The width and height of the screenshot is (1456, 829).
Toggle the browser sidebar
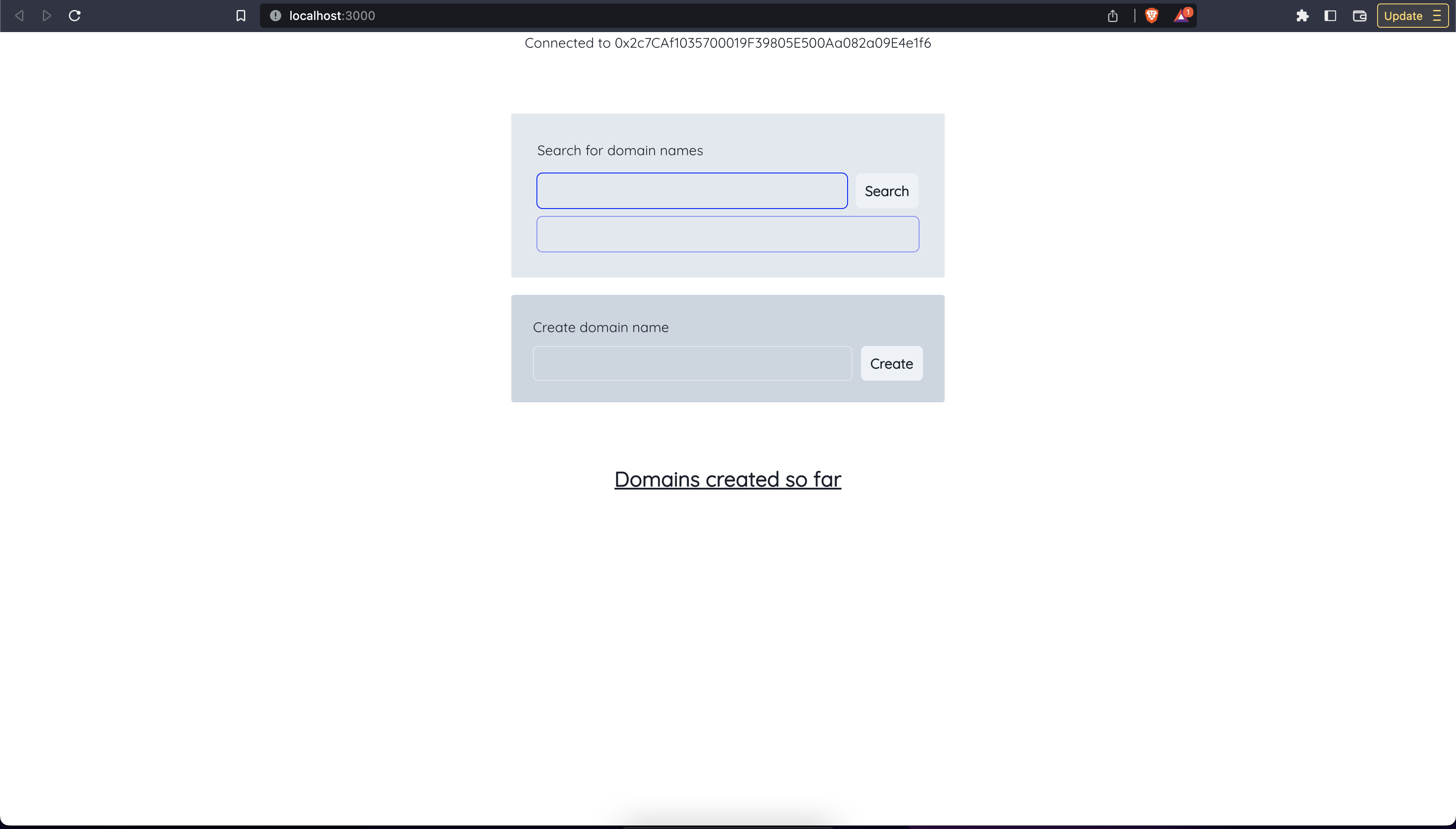click(x=1330, y=15)
